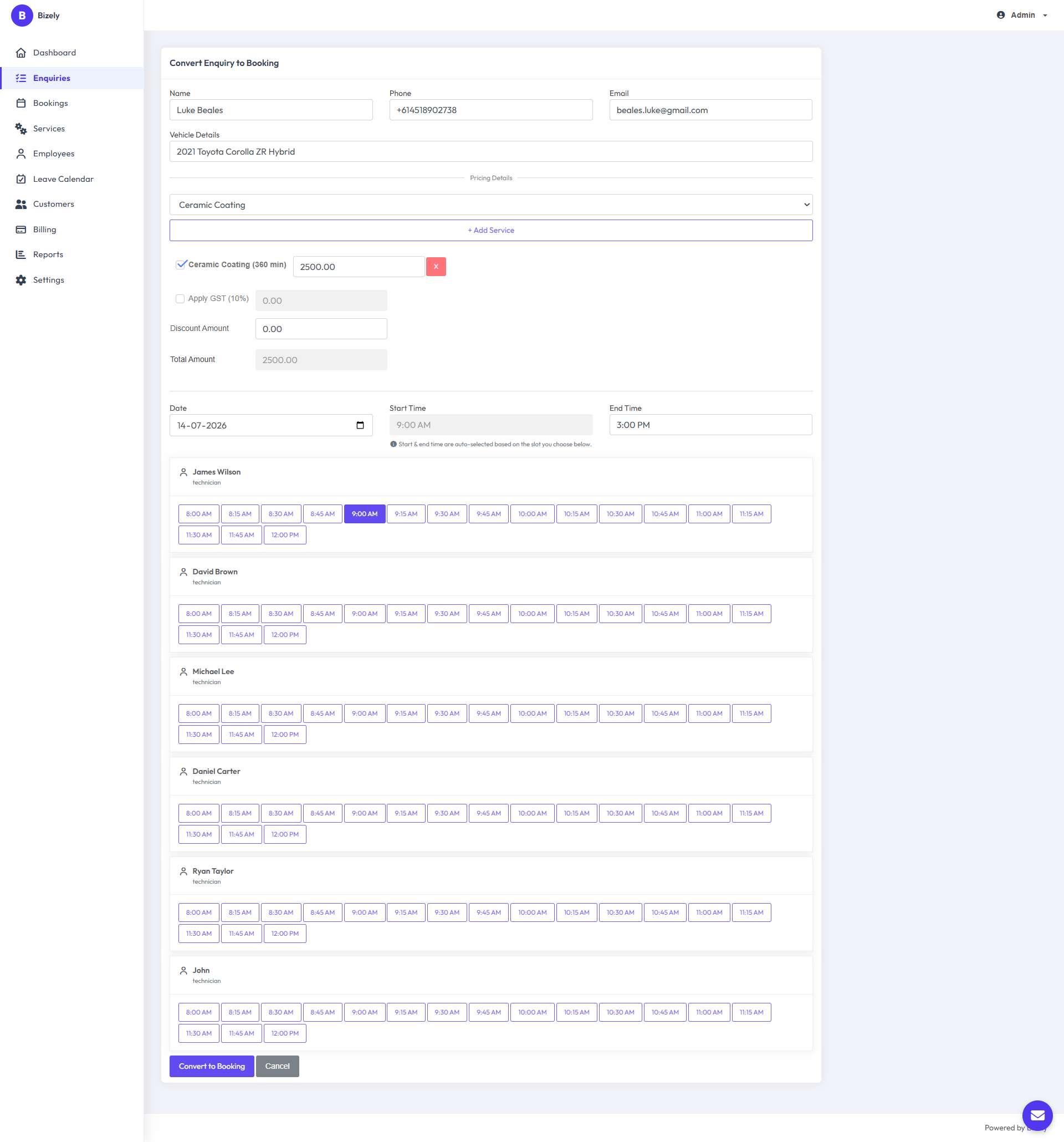Click the Convert to Booking button
The width and height of the screenshot is (1064, 1142).
coord(212,1067)
